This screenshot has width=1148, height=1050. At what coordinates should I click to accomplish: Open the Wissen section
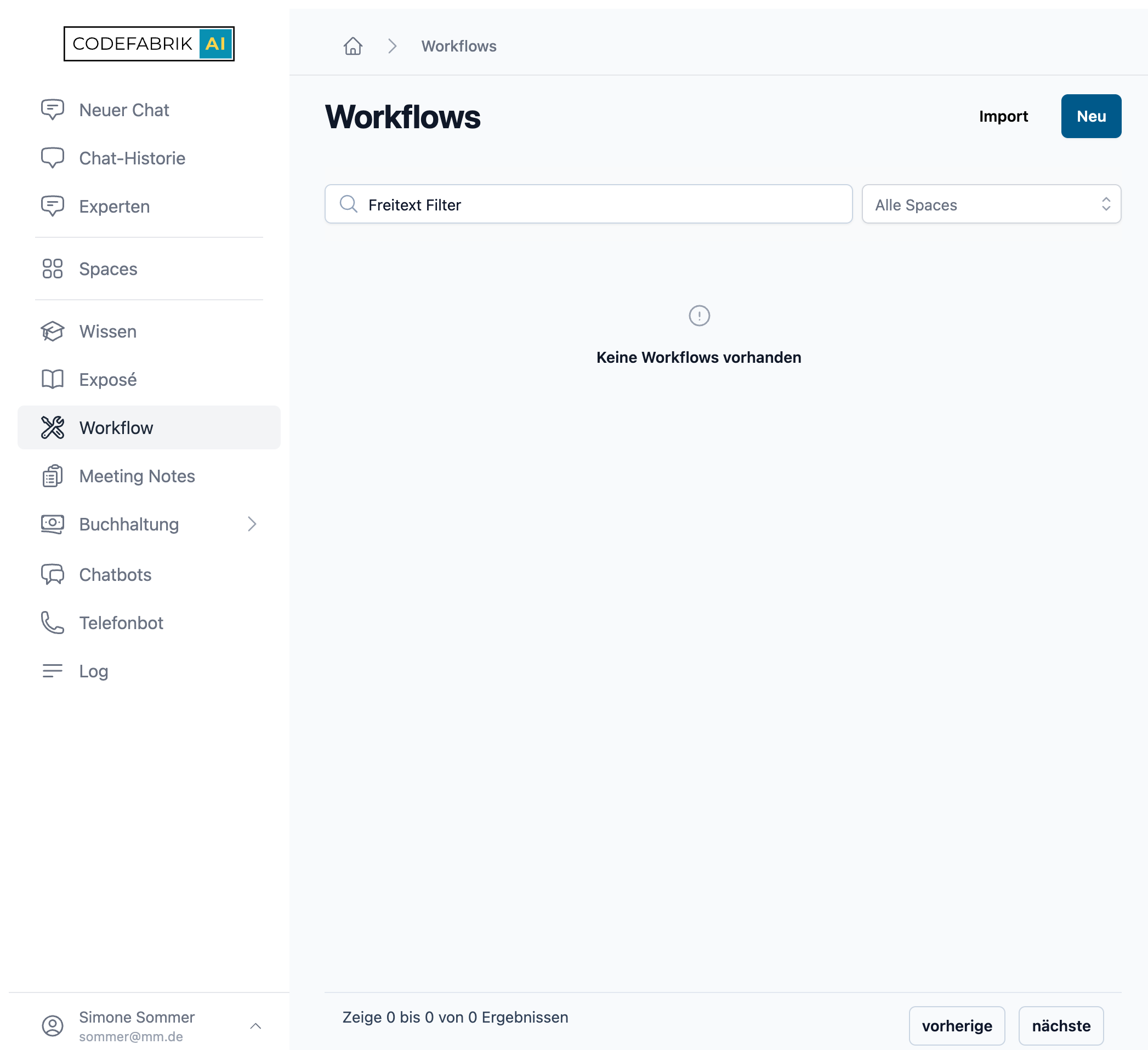click(x=149, y=331)
